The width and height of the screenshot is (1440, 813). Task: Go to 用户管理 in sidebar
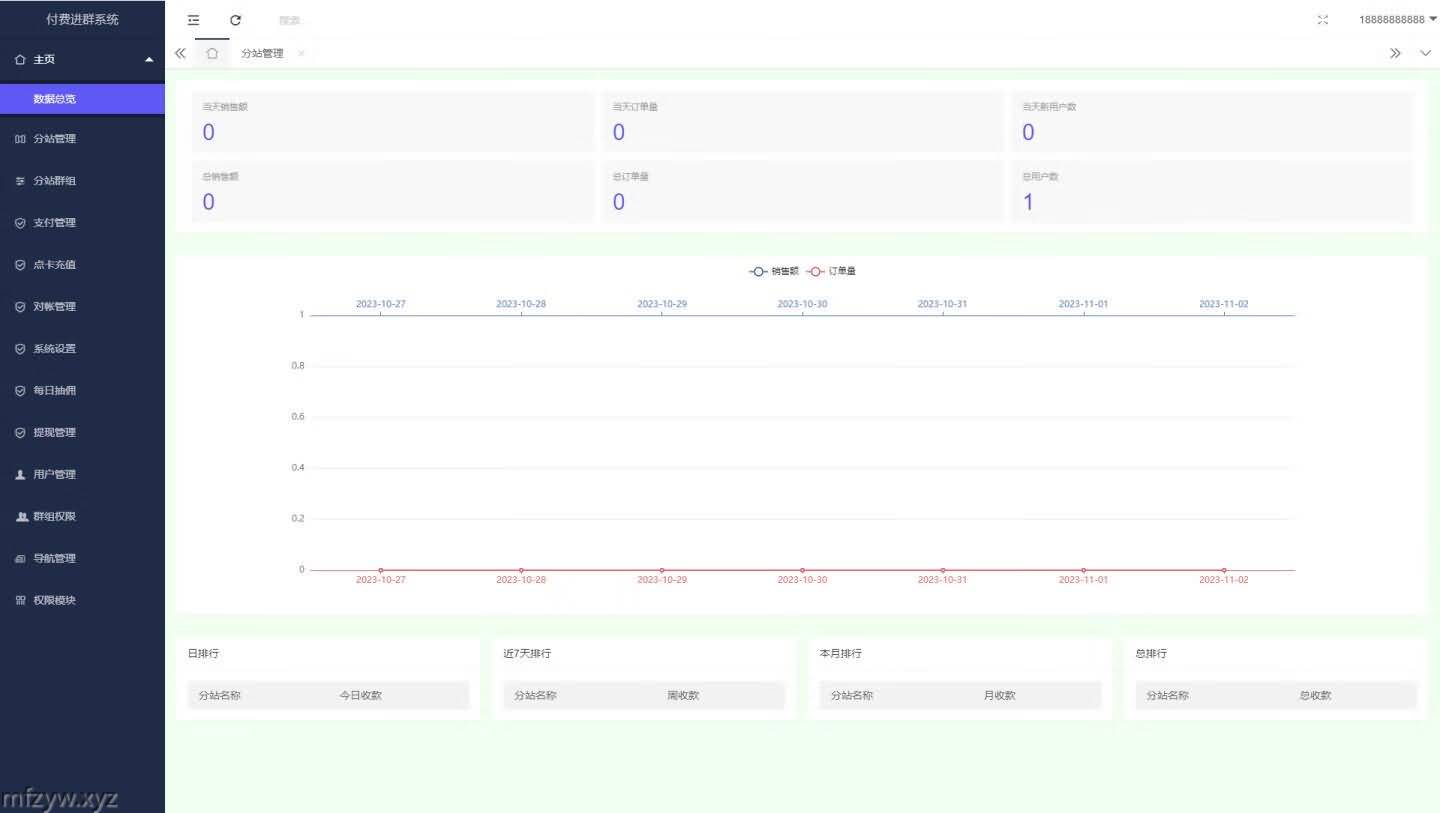click(x=55, y=475)
